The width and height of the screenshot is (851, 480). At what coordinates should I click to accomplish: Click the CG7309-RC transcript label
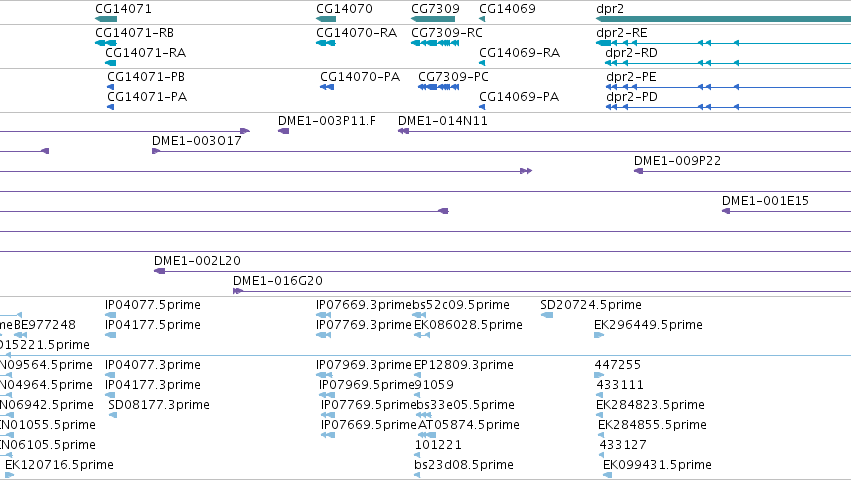(x=447, y=33)
